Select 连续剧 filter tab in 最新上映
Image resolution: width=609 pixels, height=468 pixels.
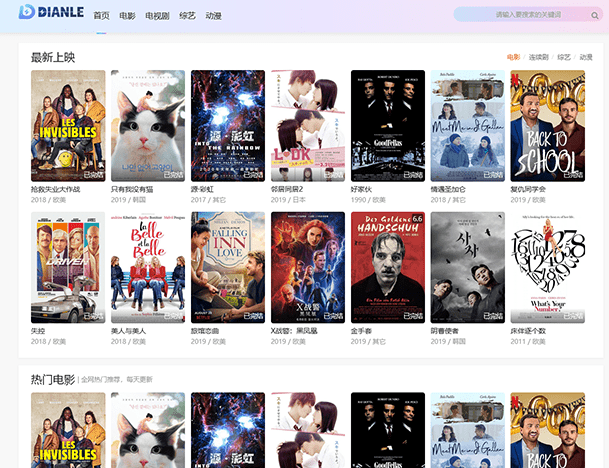(x=538, y=58)
